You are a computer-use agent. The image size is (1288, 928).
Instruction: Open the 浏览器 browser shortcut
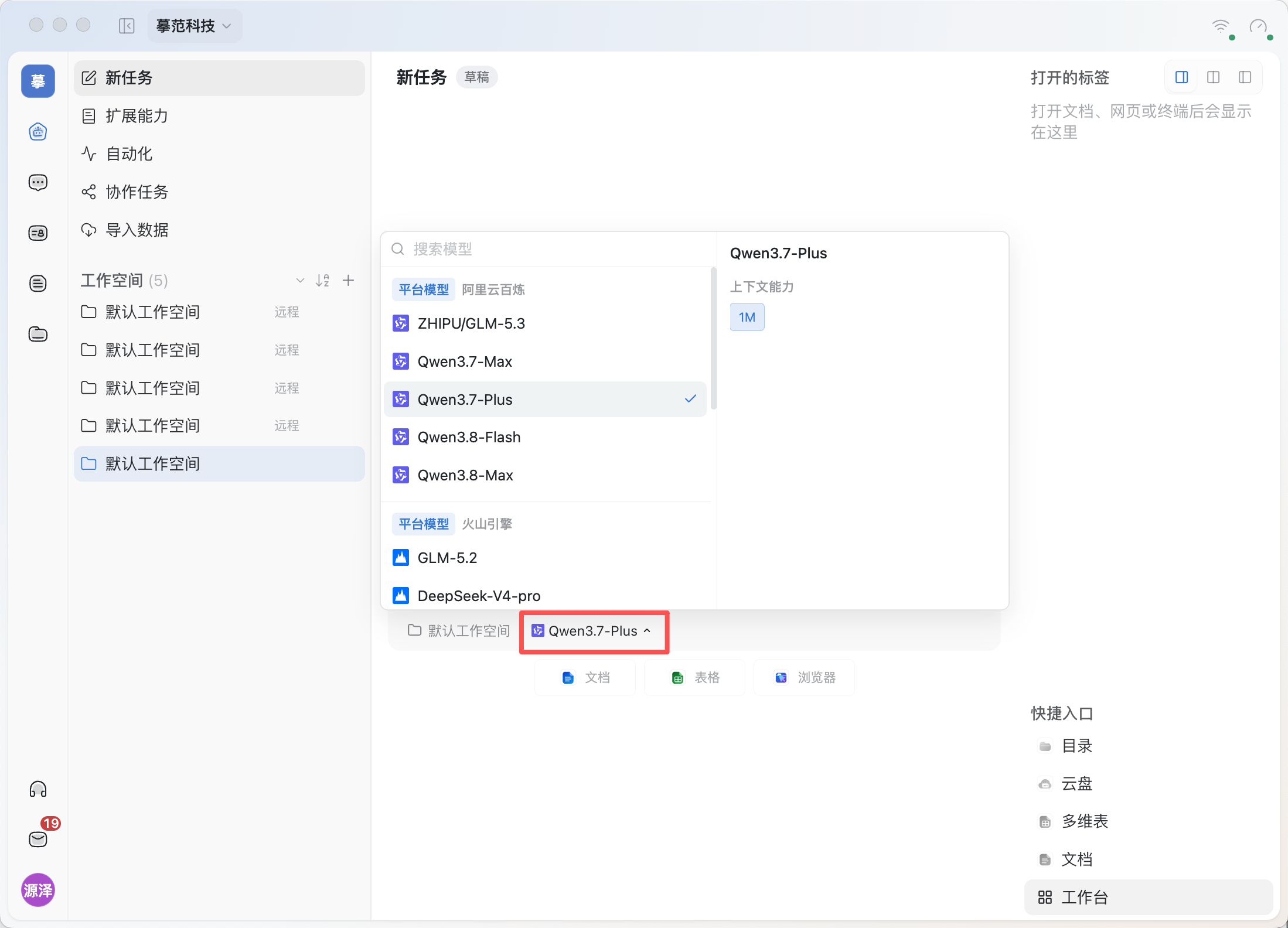(805, 678)
